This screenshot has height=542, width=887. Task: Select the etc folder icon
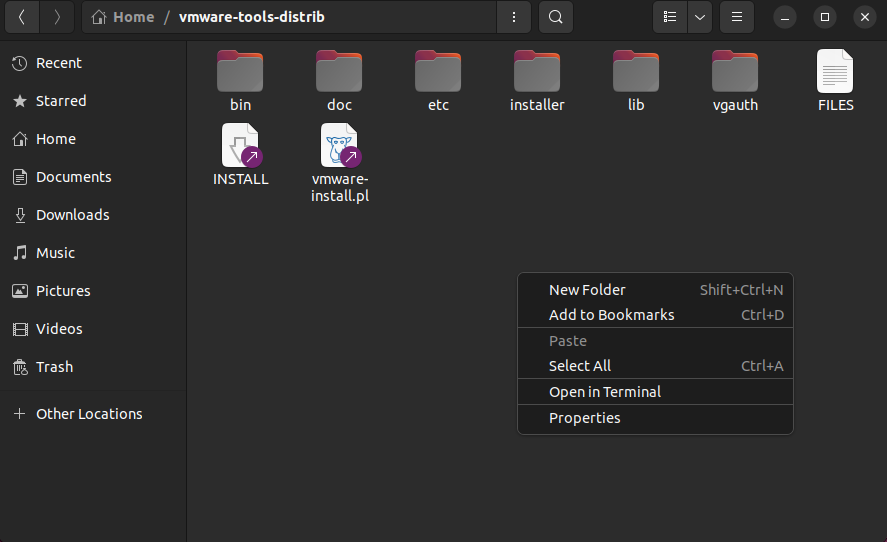coord(438,71)
